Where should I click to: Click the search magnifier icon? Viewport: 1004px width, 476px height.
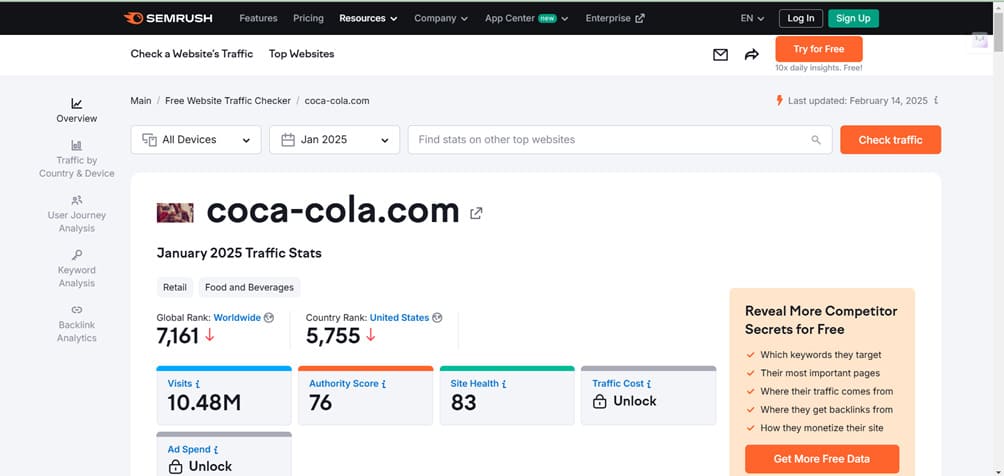coord(816,140)
